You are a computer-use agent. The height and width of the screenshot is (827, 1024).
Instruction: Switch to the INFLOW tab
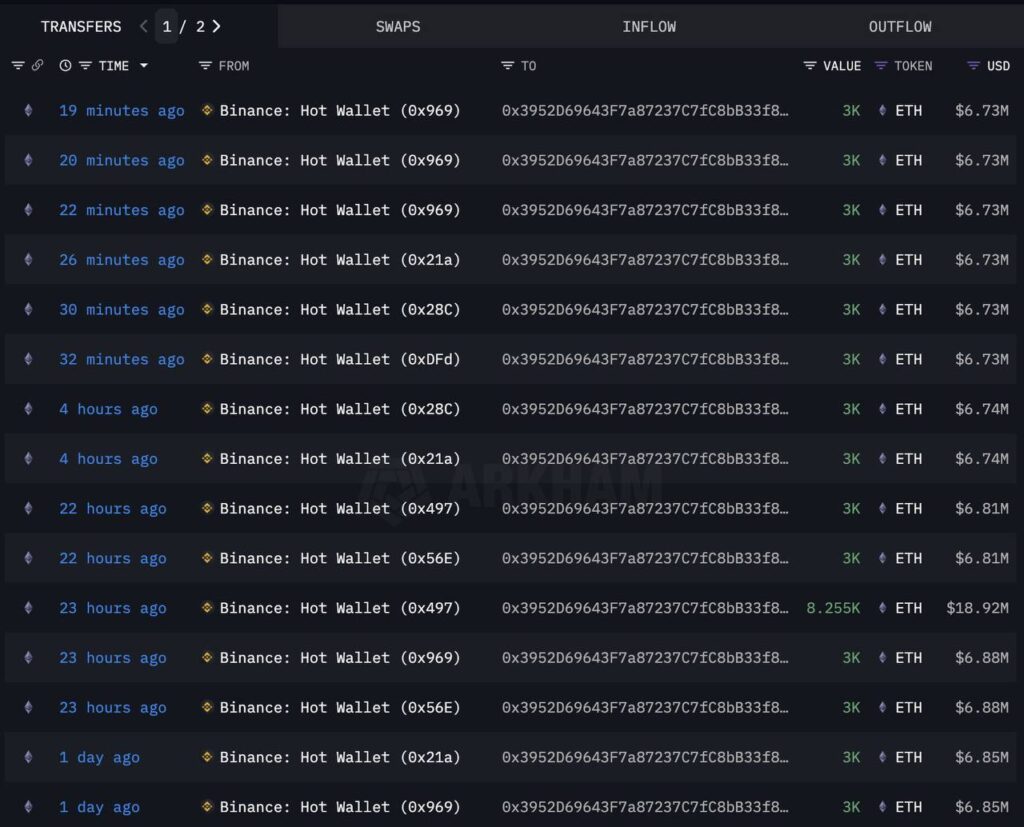[649, 26]
